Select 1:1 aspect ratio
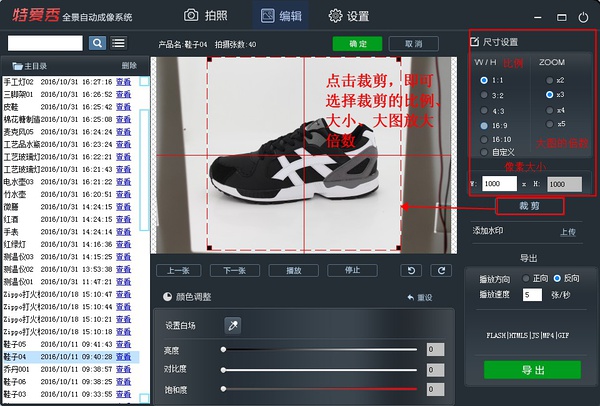The image size is (600, 406). tap(484, 80)
